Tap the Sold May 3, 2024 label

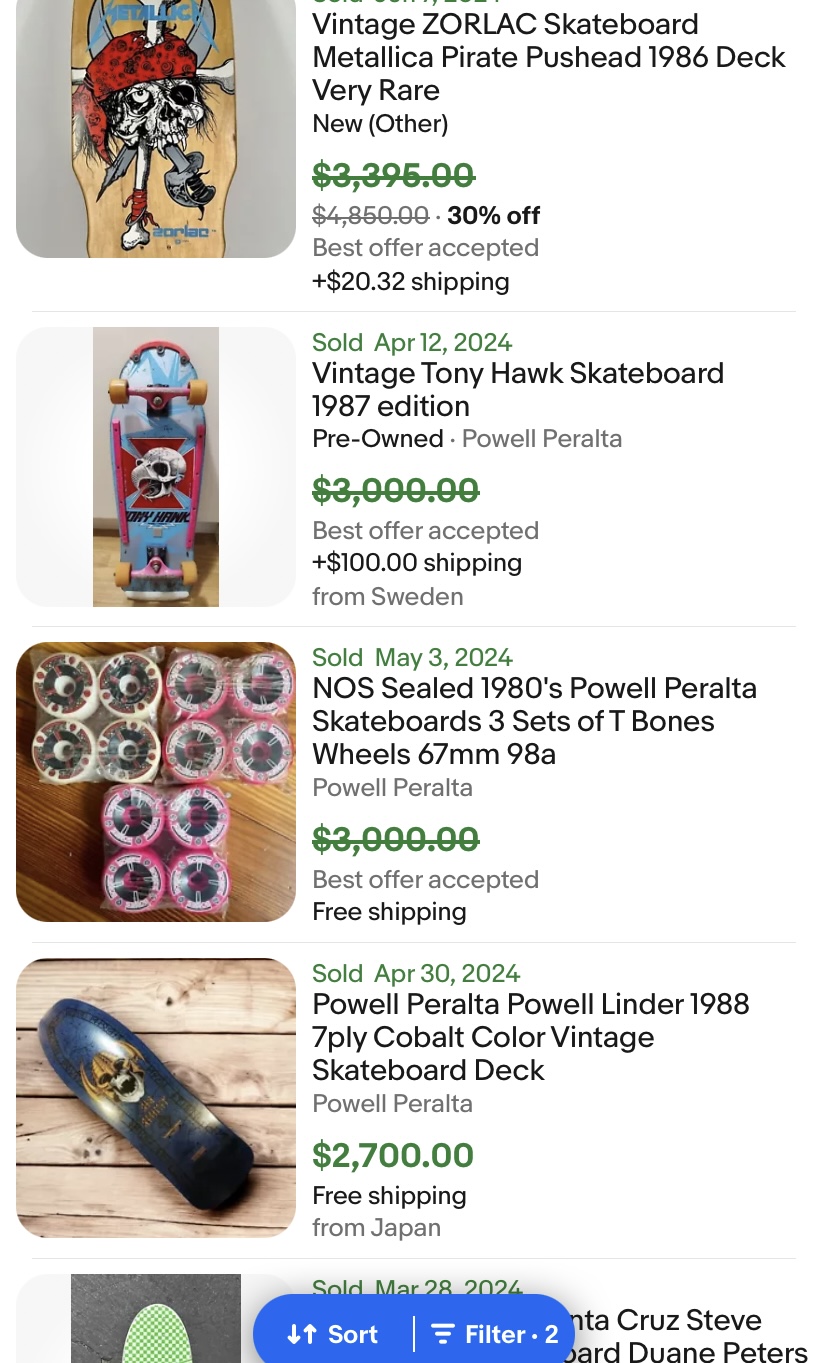click(x=412, y=657)
